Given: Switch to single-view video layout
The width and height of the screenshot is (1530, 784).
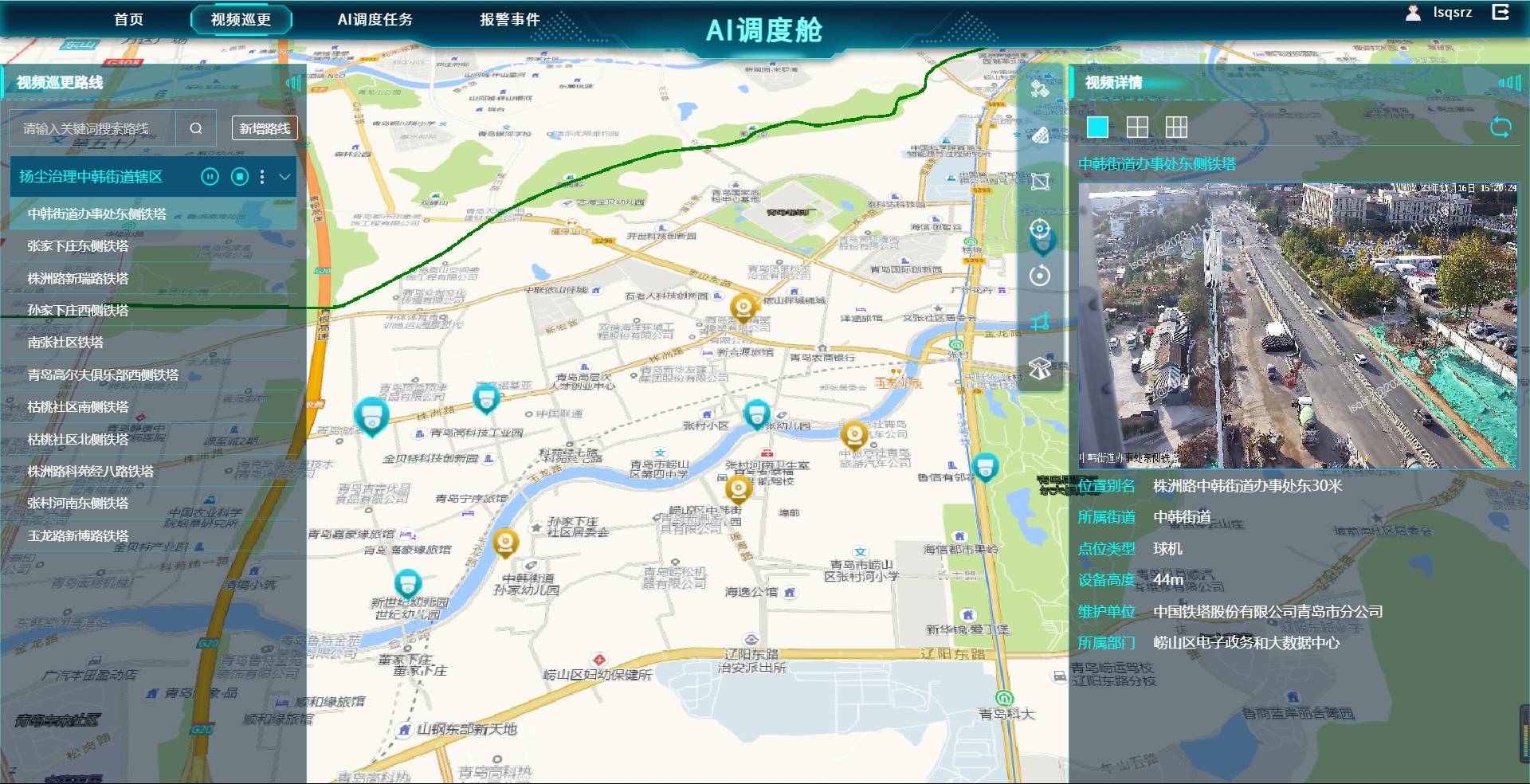Looking at the screenshot, I should click(1097, 127).
